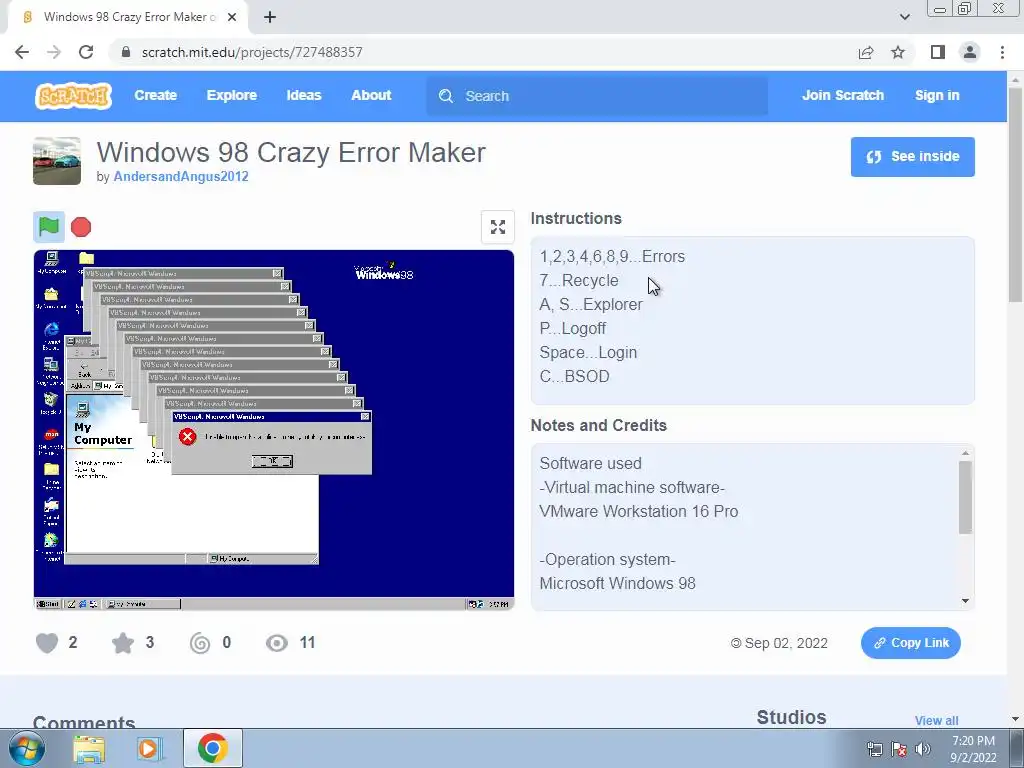This screenshot has width=1024, height=768.
Task: Go back to previous browser page
Action: (22, 52)
